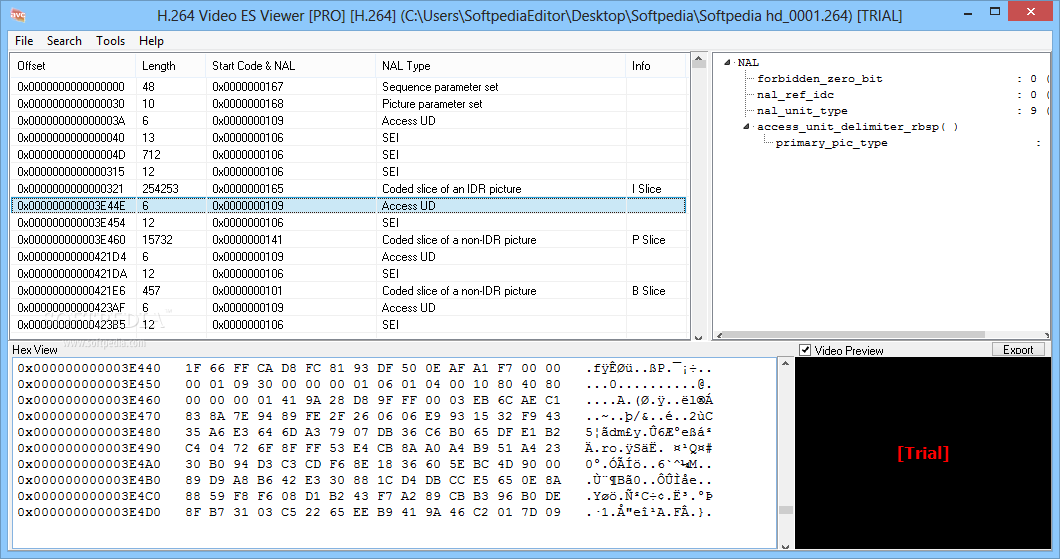1060x559 pixels.
Task: Click NAL list scrollbar down arrow
Action: [x=698, y=336]
